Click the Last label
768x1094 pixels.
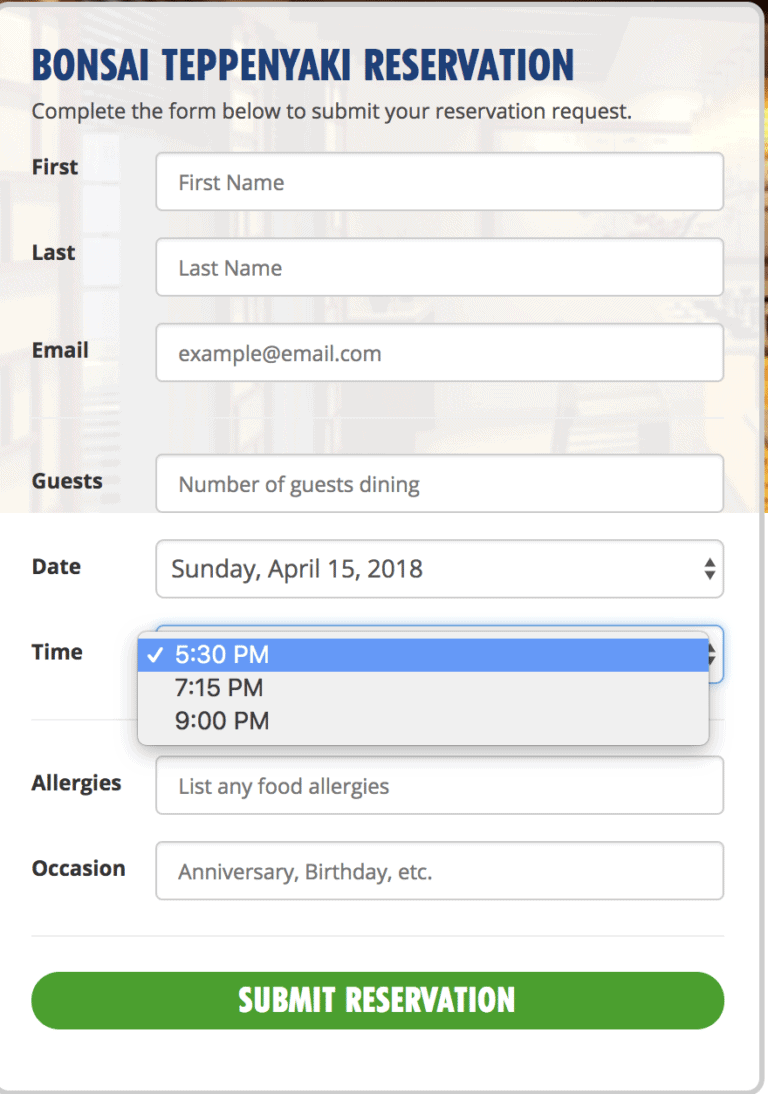coord(53,253)
